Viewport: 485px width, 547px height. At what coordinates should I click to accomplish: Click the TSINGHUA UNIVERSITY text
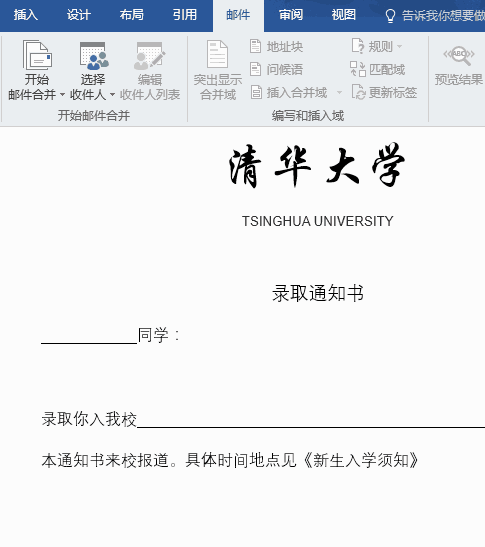click(x=318, y=221)
